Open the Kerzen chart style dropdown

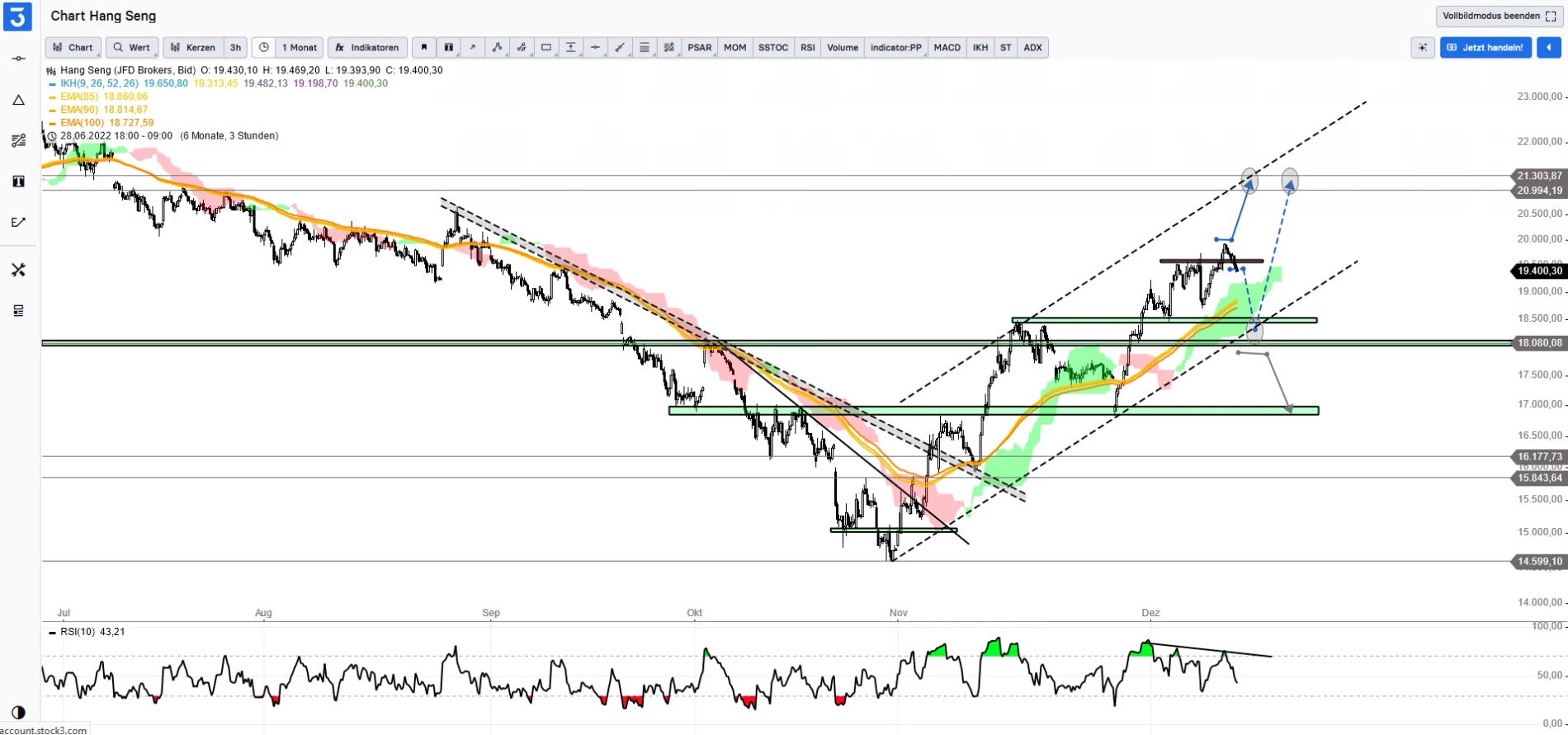193,48
